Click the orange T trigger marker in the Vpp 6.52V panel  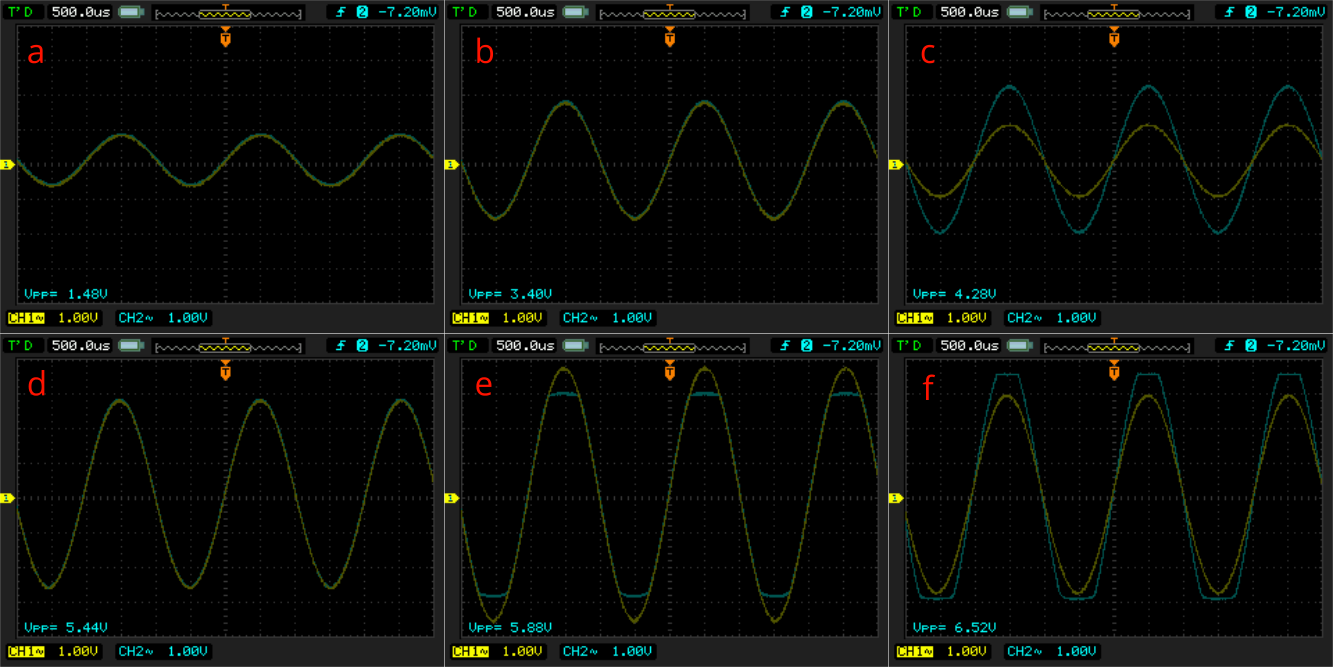click(1113, 371)
